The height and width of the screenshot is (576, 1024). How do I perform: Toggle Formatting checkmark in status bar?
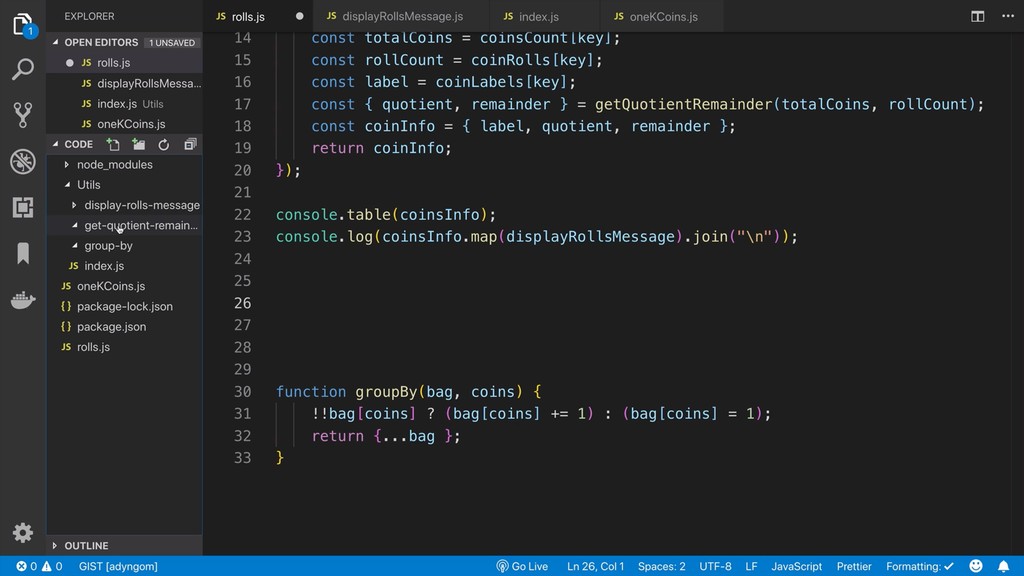[920, 566]
